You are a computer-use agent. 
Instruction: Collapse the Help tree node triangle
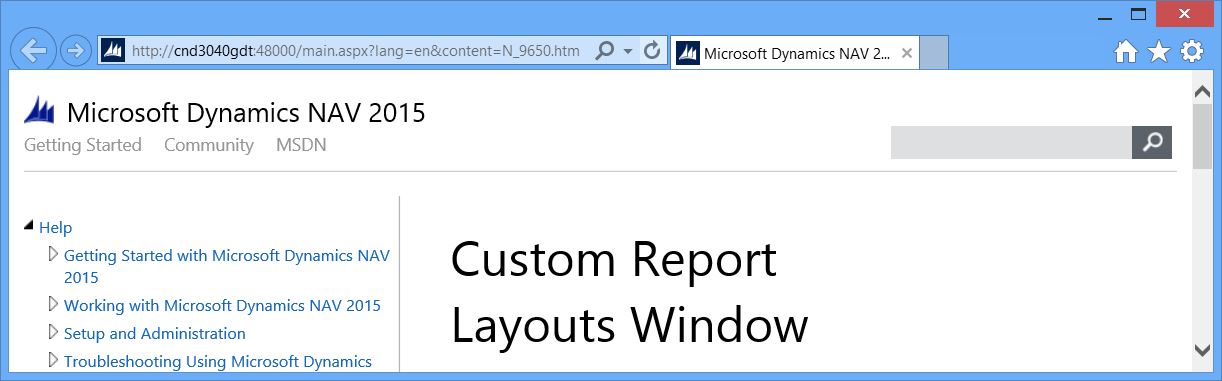coord(29,226)
